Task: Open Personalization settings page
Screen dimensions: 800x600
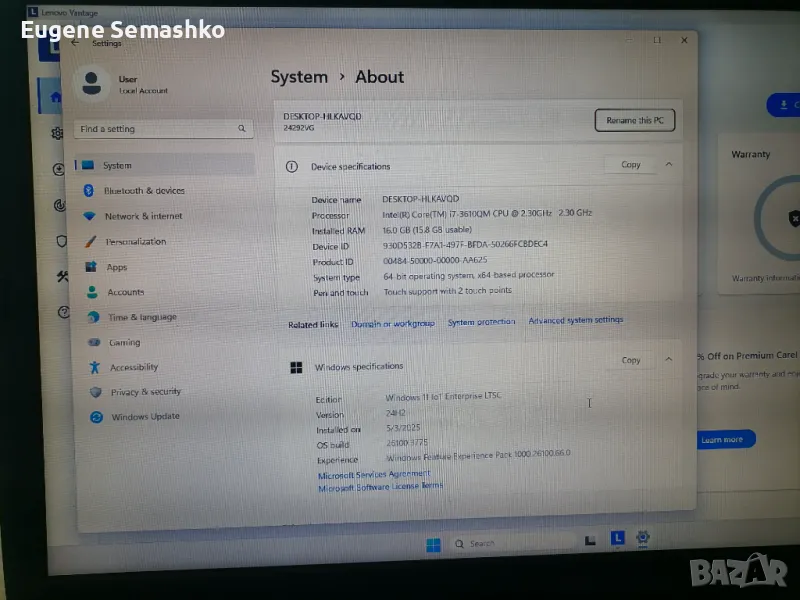Action: pos(135,242)
